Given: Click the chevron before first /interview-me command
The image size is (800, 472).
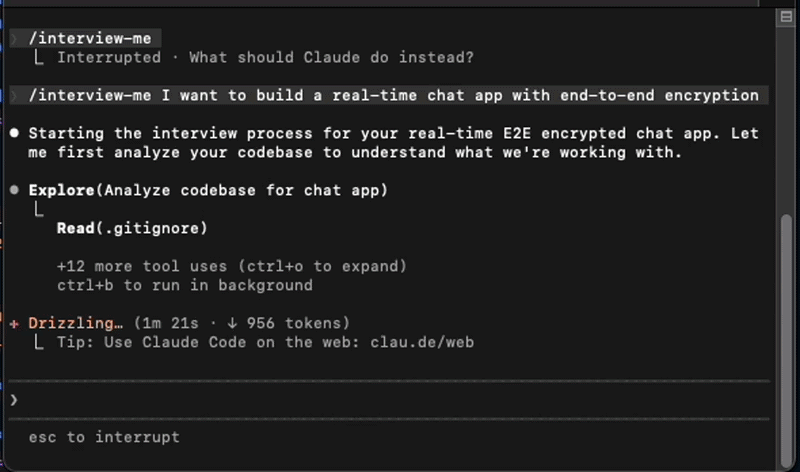Looking at the screenshot, I should tap(14, 38).
